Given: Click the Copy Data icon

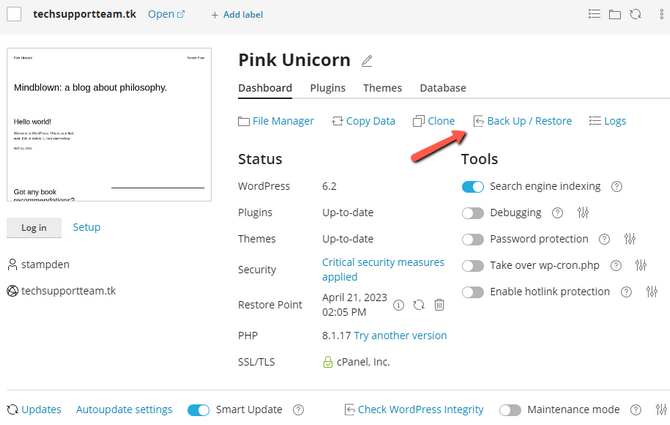Looking at the screenshot, I should pos(337,121).
